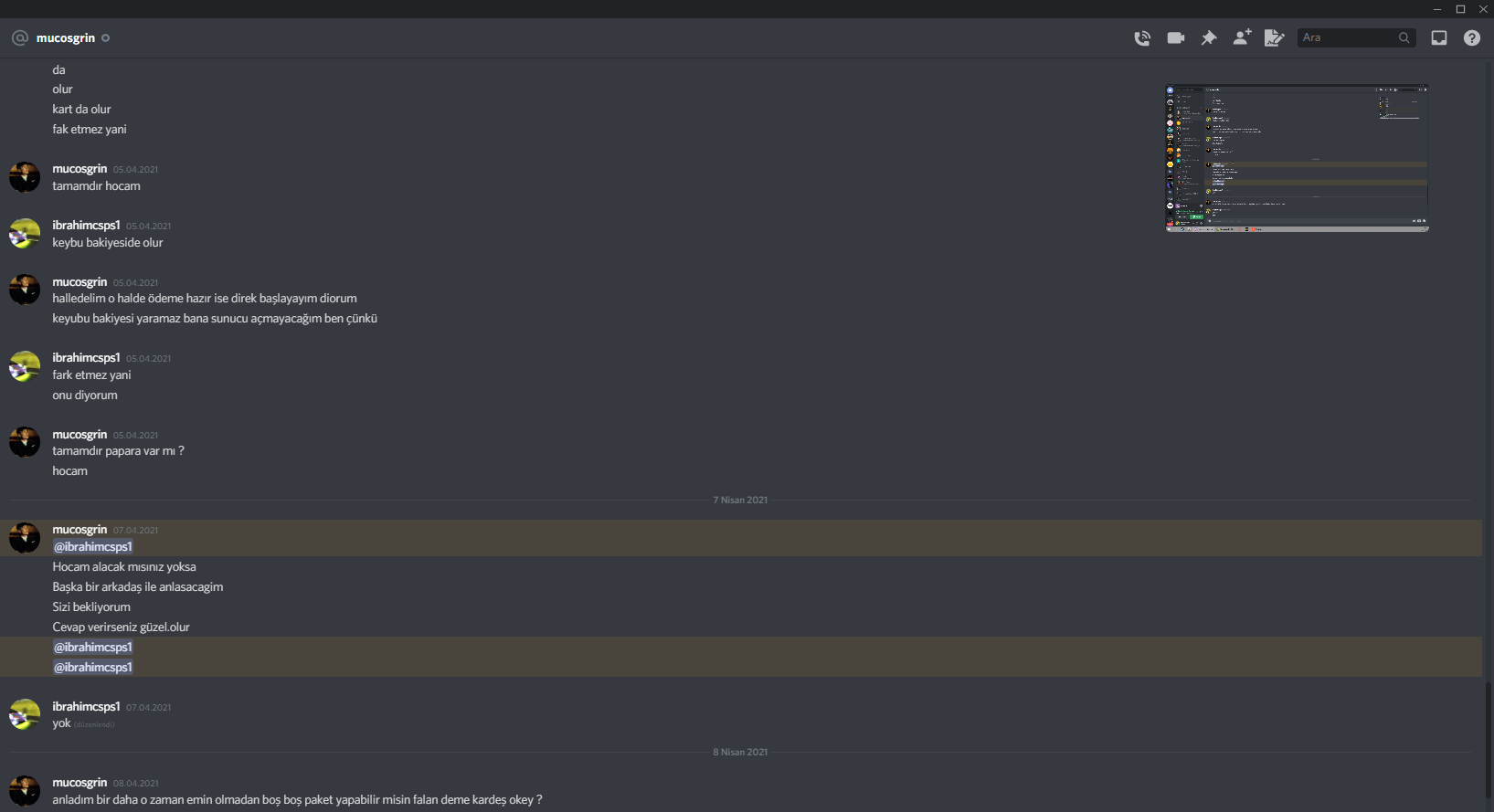This screenshot has height=812, width=1494.
Task: Click the status circle beside mucosgrin title
Action: pyautogui.click(x=106, y=37)
